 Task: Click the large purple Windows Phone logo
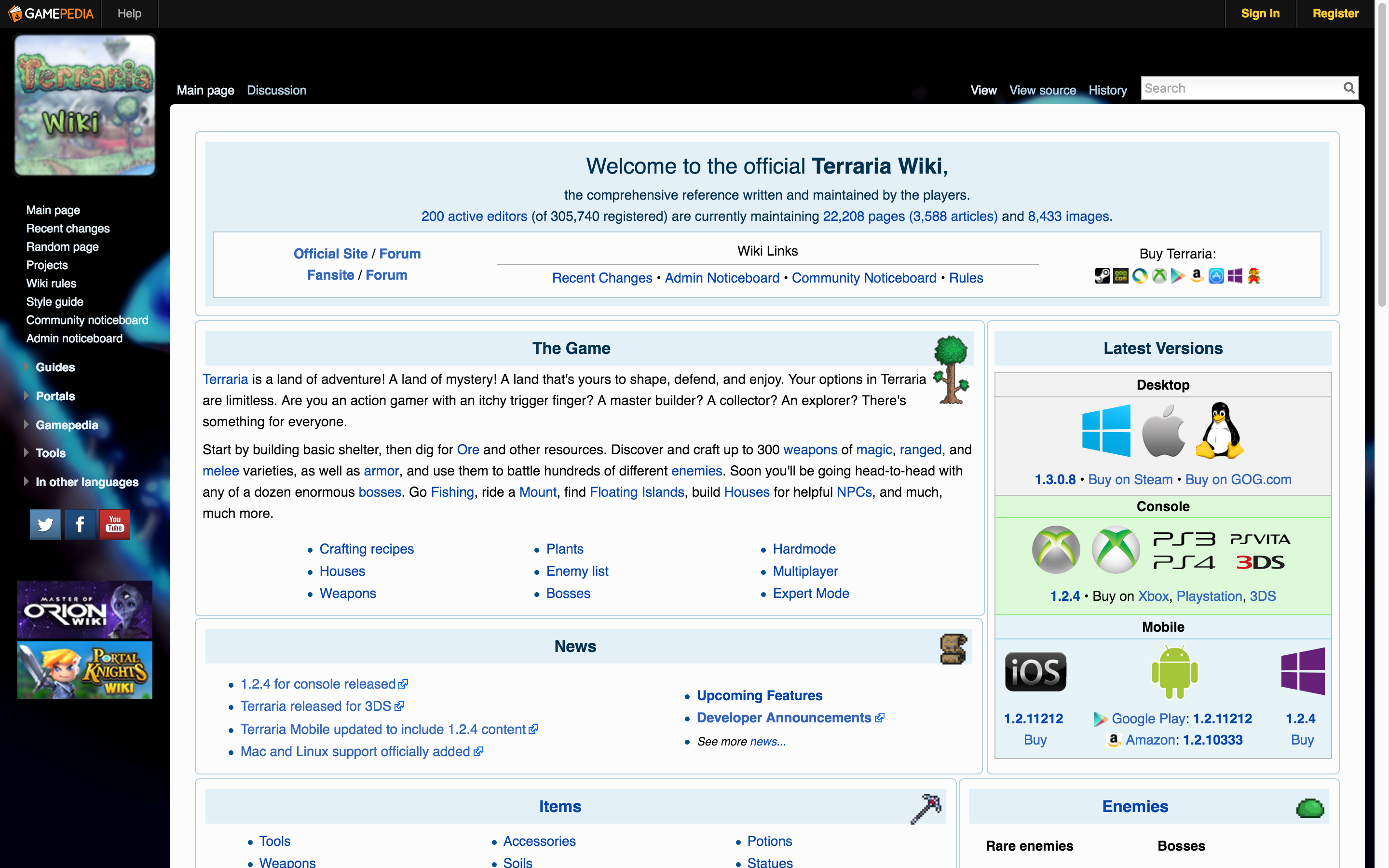tap(1303, 671)
